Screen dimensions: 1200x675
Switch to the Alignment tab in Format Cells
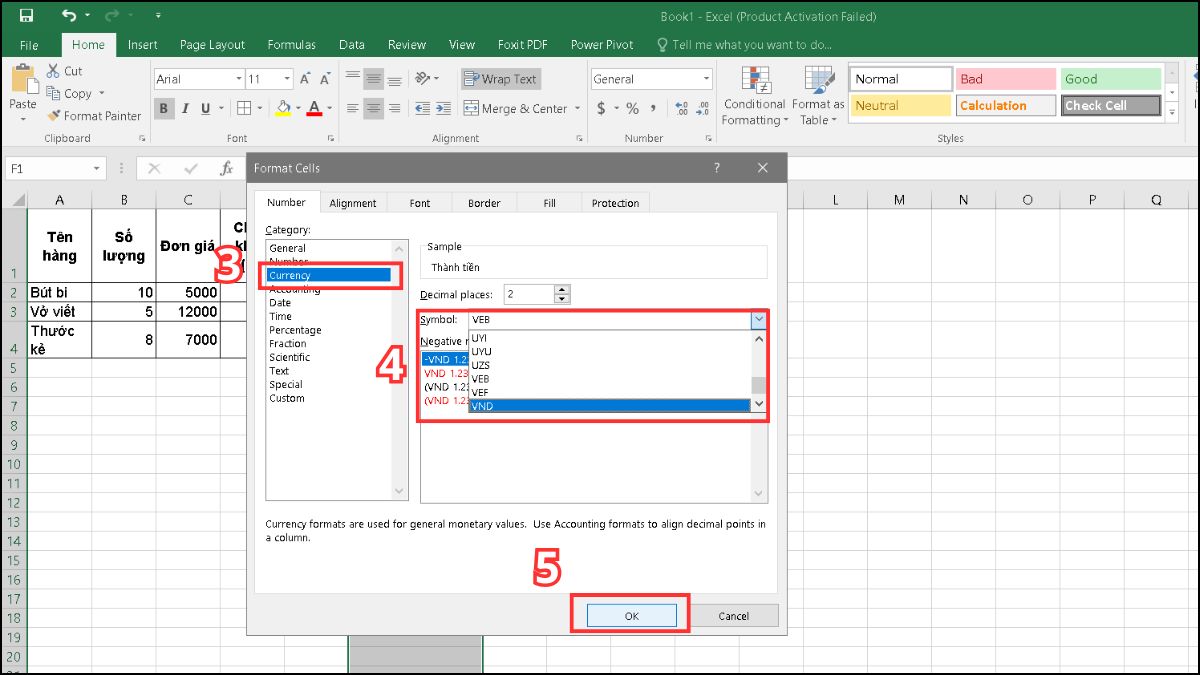tap(353, 202)
